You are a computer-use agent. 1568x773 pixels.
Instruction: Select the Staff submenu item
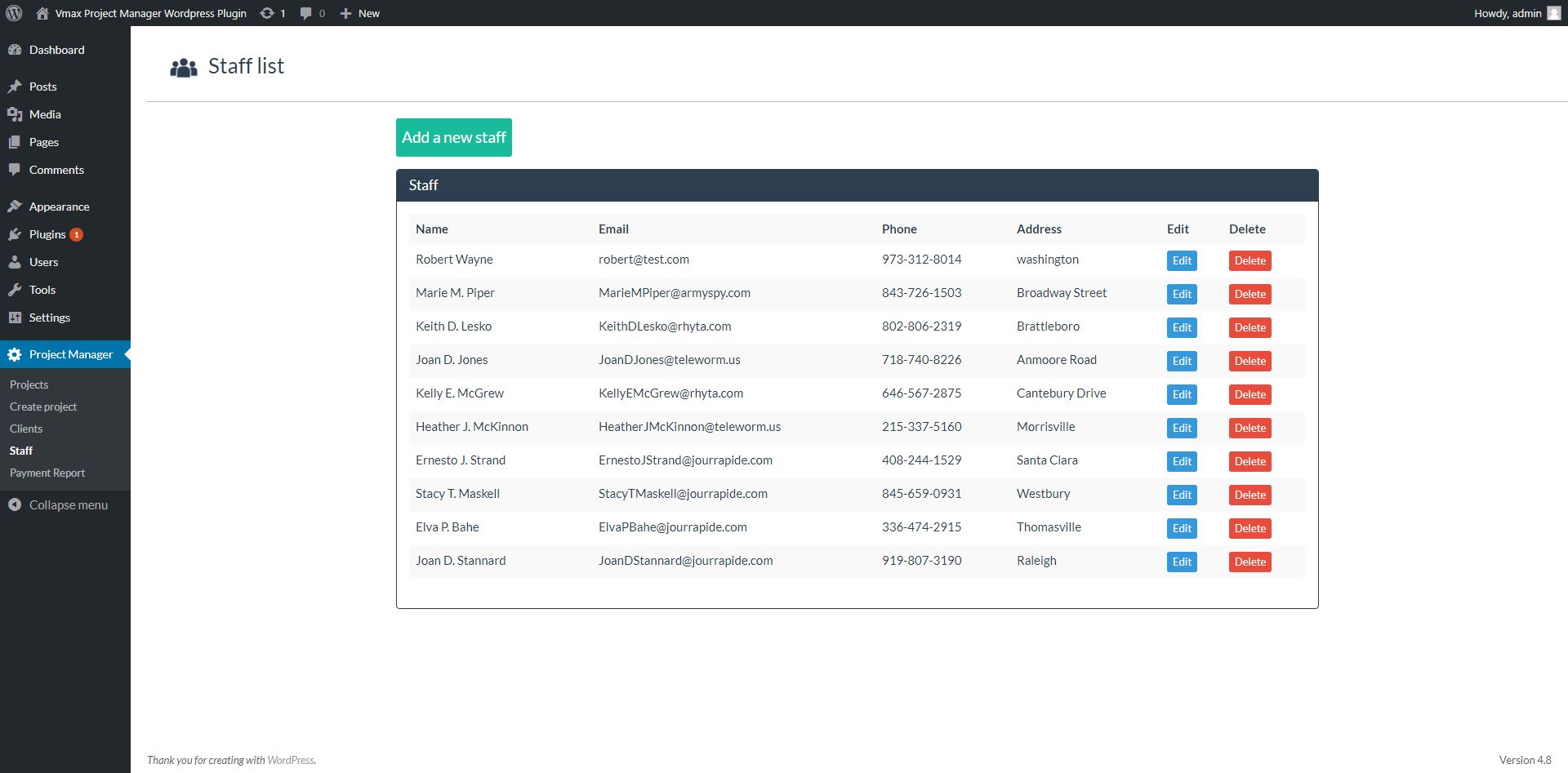coord(21,451)
